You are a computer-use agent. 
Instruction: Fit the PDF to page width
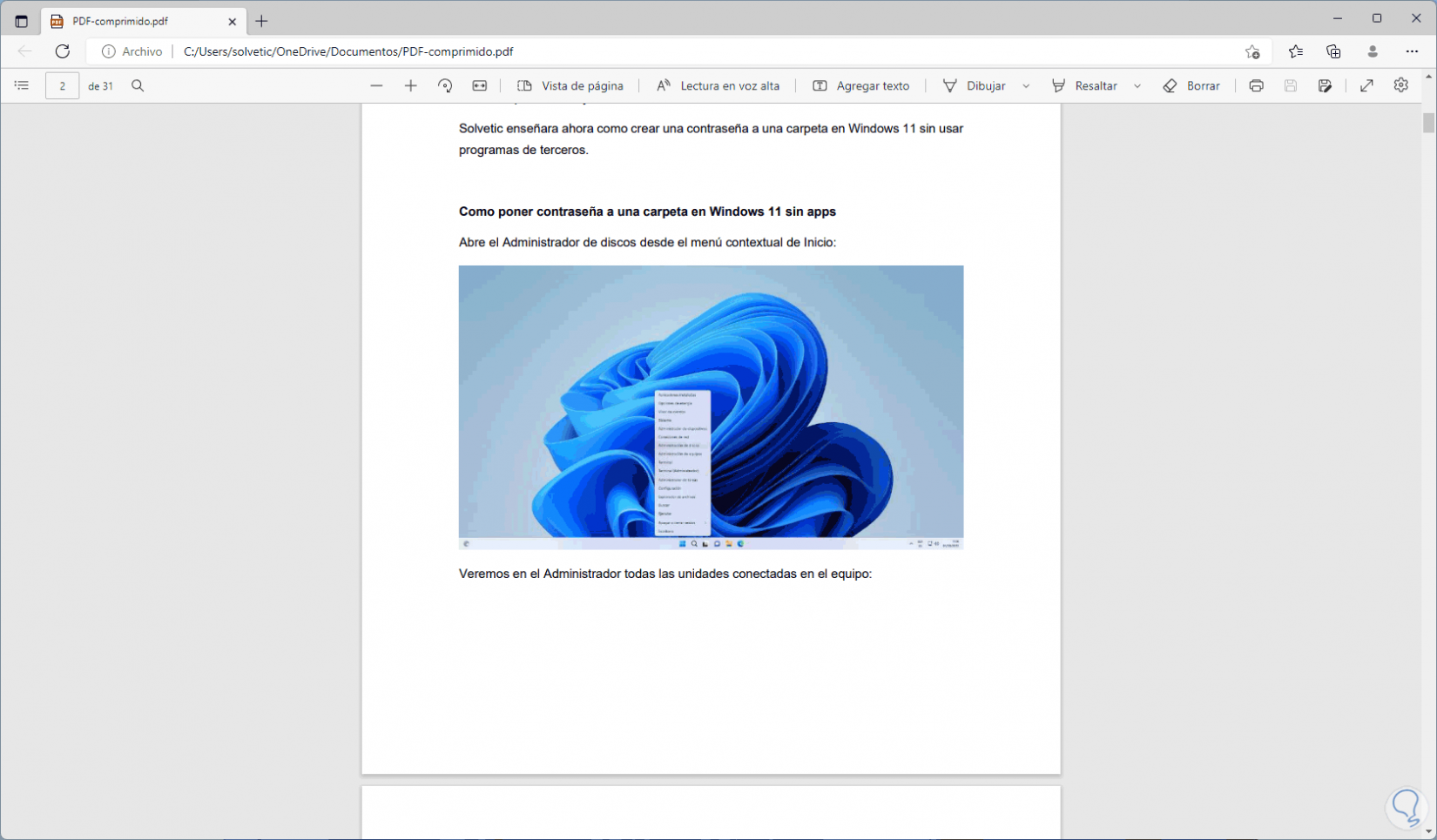[x=480, y=85]
